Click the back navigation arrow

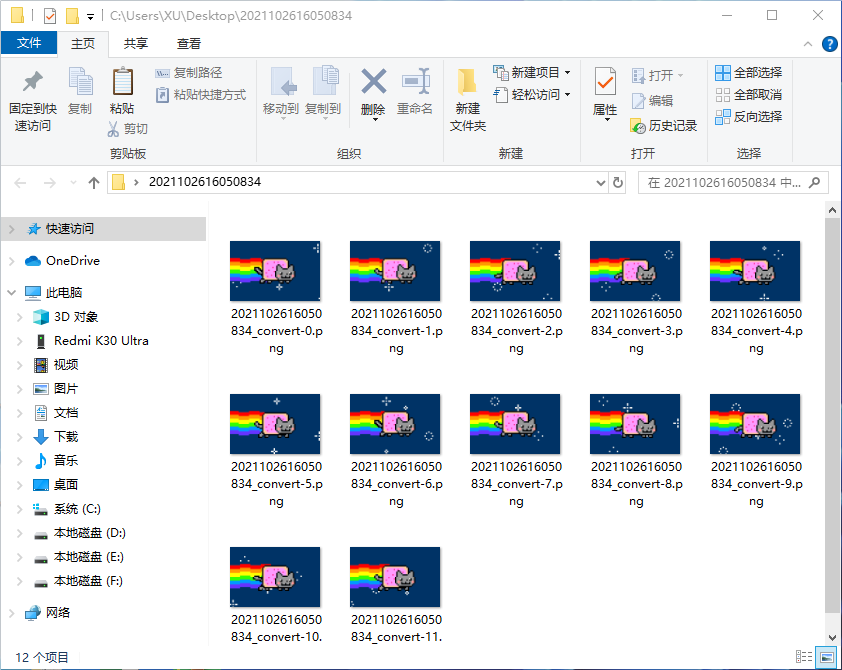click(18, 184)
